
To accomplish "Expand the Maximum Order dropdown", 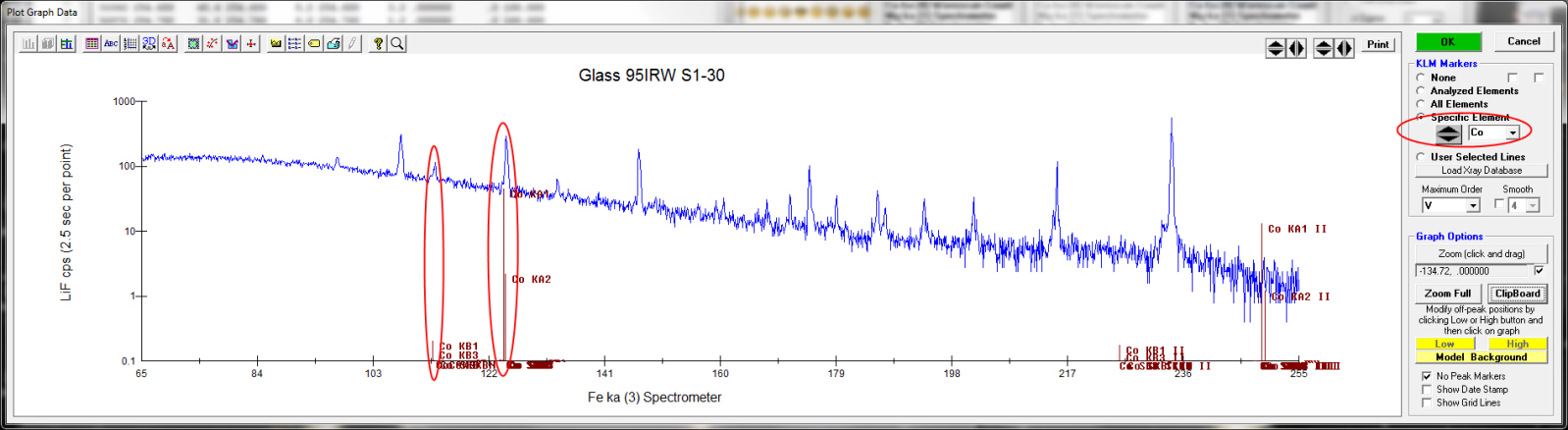I will (1473, 205).
